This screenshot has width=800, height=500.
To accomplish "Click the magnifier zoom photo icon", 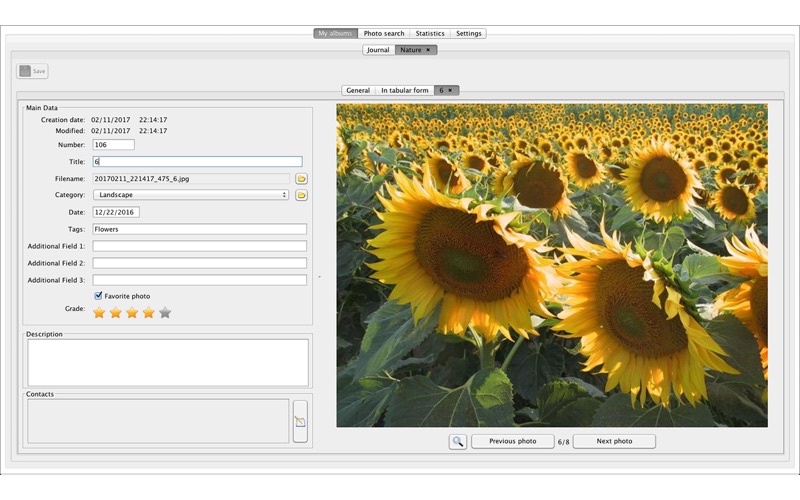I will coord(458,441).
